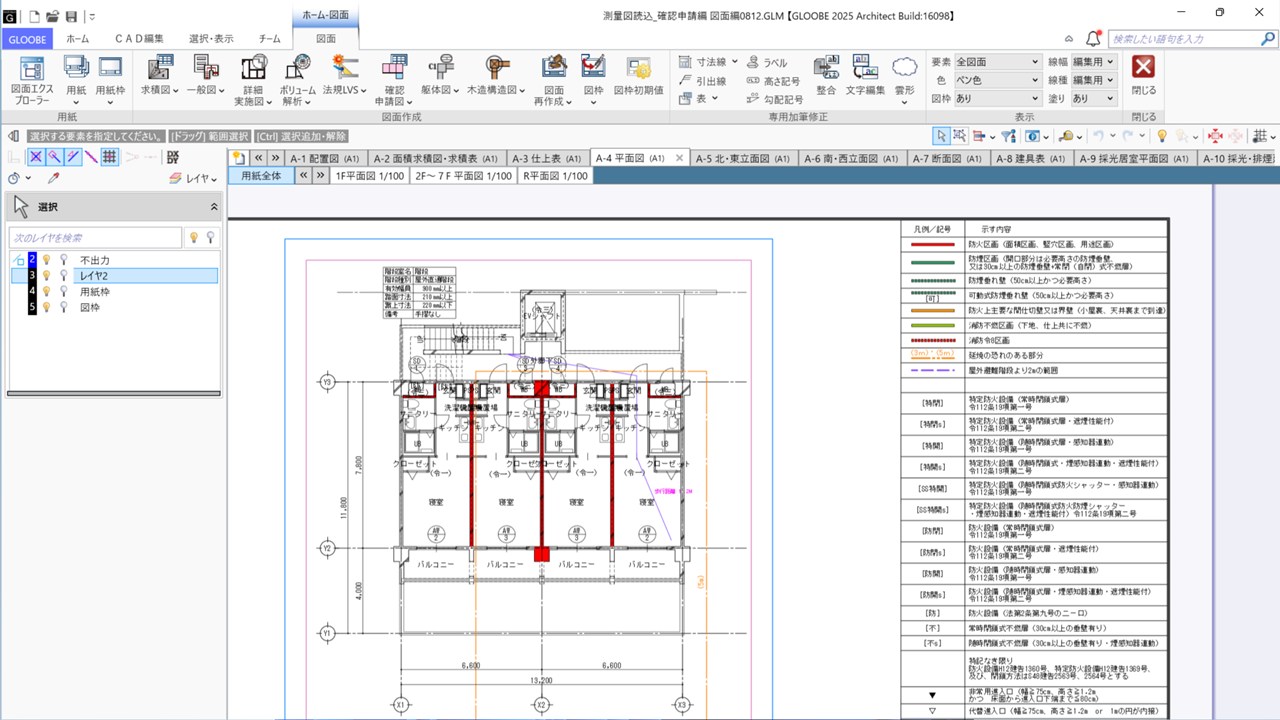
Task: Click the 図枠初期値 gear icon
Action: pyautogui.click(x=638, y=76)
